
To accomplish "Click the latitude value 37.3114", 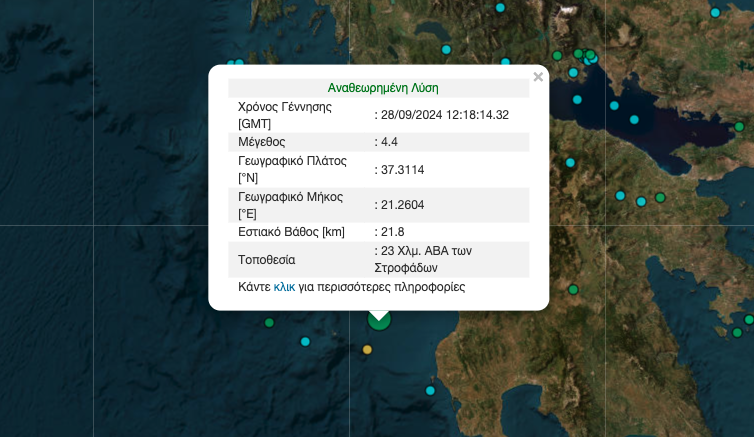I will pos(402,169).
